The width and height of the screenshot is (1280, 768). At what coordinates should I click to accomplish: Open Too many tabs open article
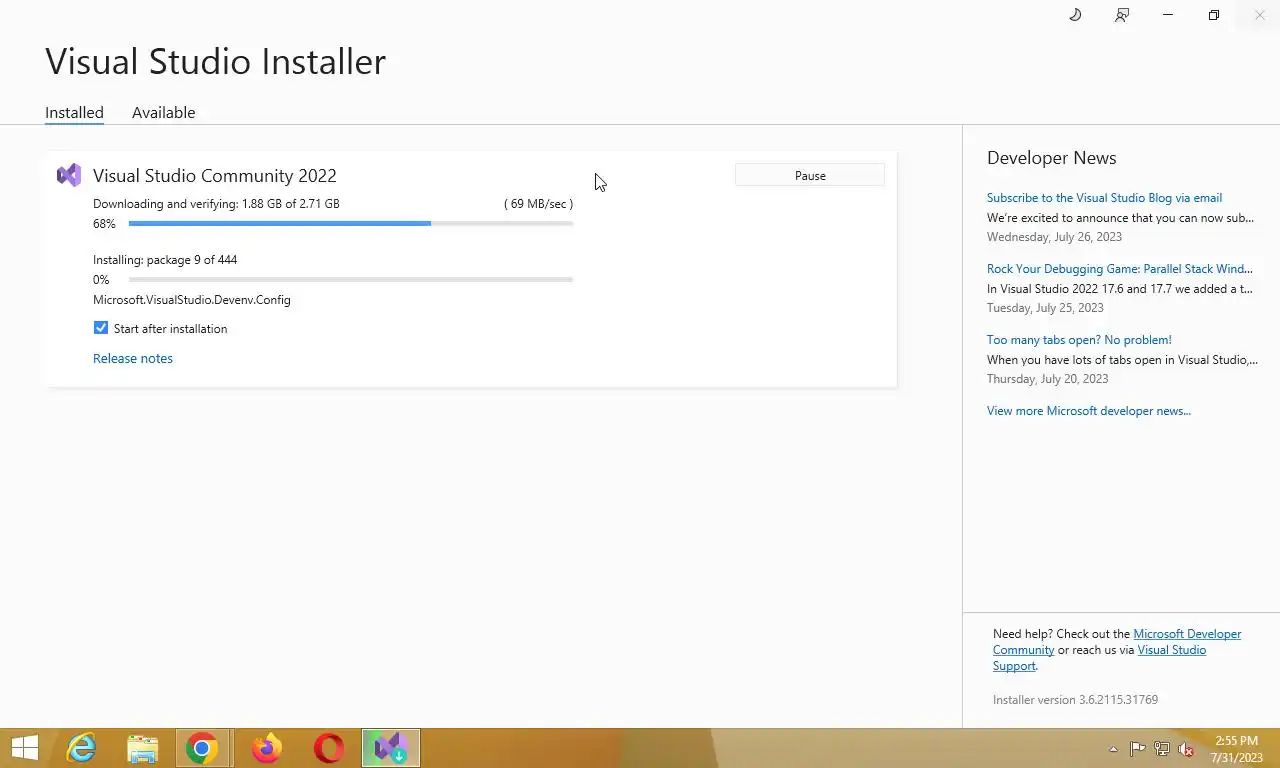(x=1079, y=340)
